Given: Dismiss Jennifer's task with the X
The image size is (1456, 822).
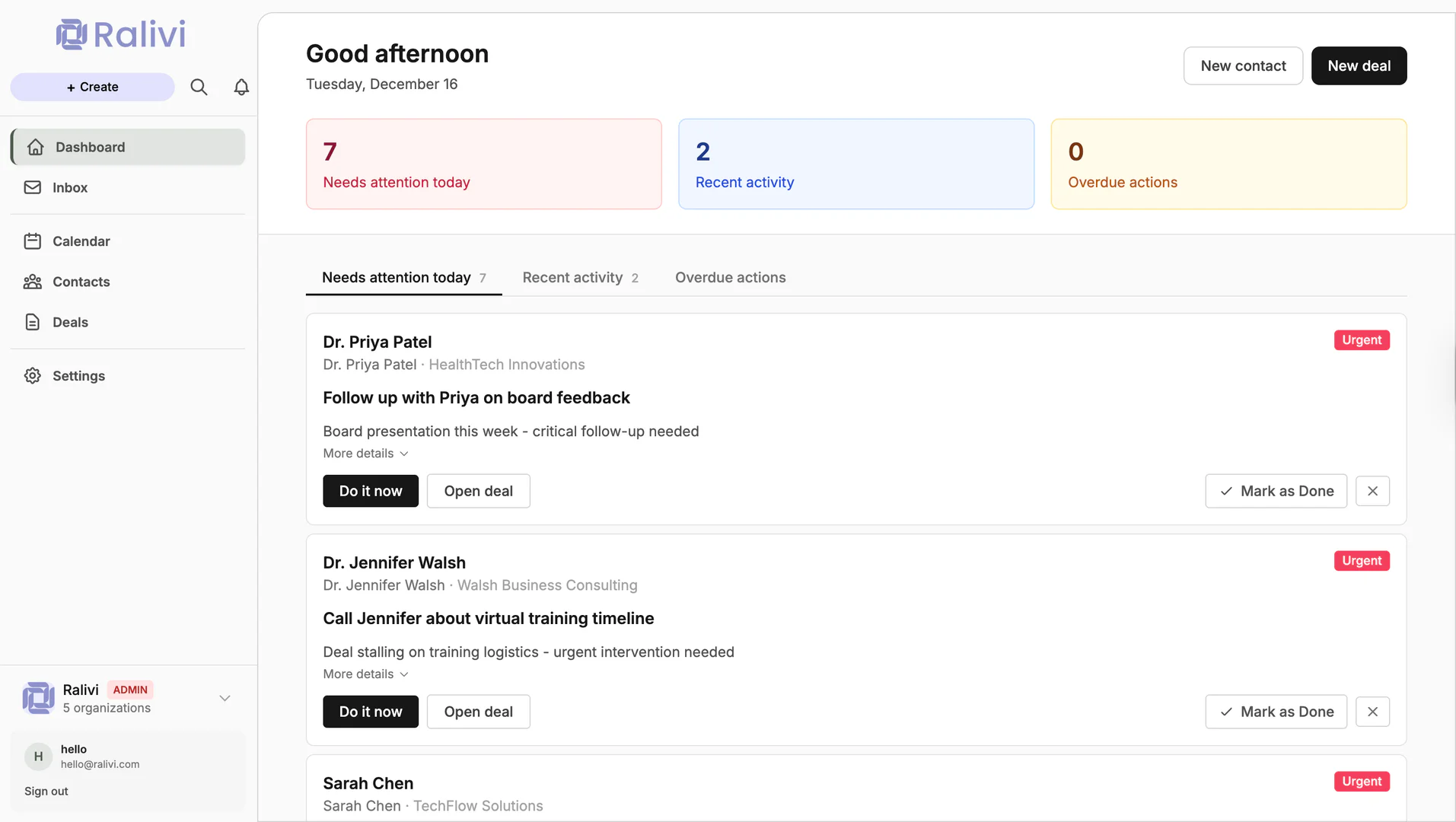Looking at the screenshot, I should click(1372, 711).
